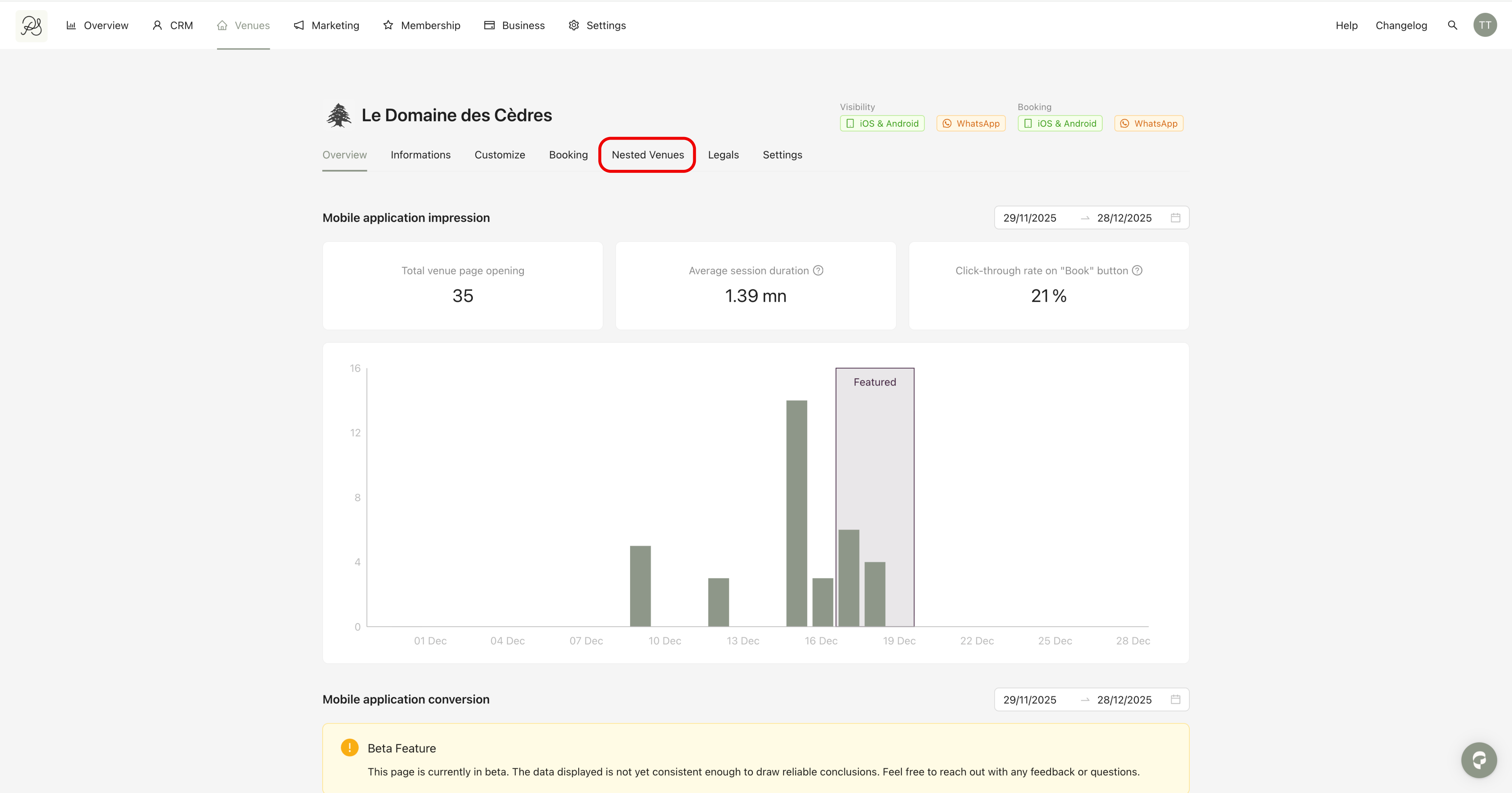This screenshot has height=793, width=1512.
Task: Open conversion start date picker
Action: [1030, 700]
